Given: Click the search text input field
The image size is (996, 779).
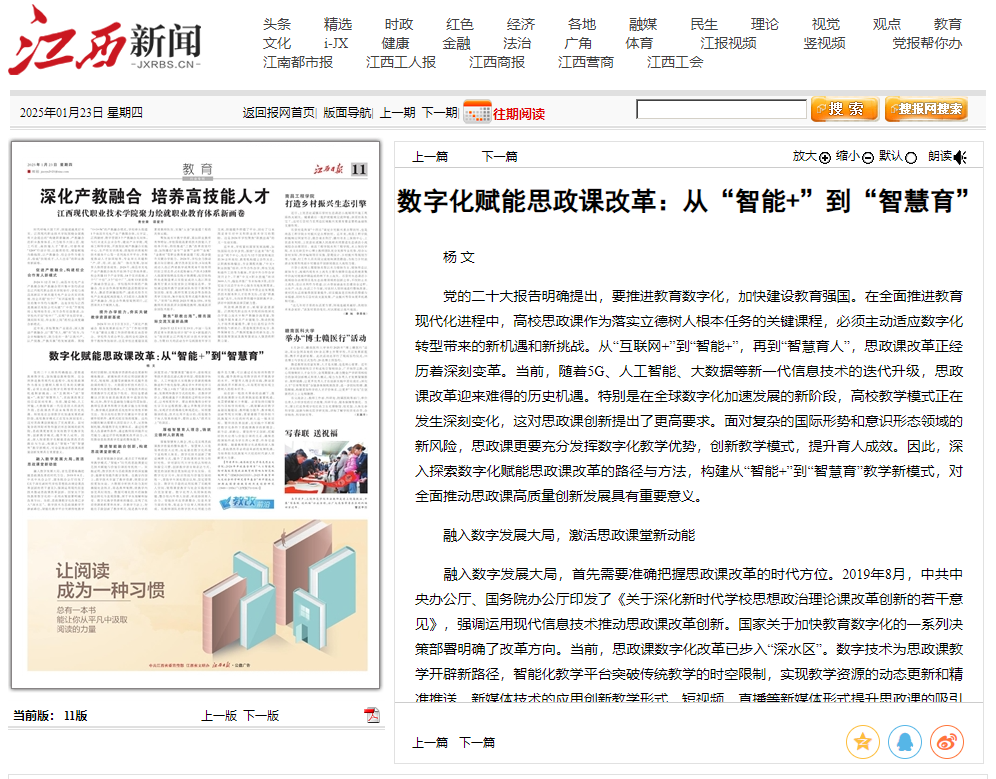Looking at the screenshot, I should 720,110.
